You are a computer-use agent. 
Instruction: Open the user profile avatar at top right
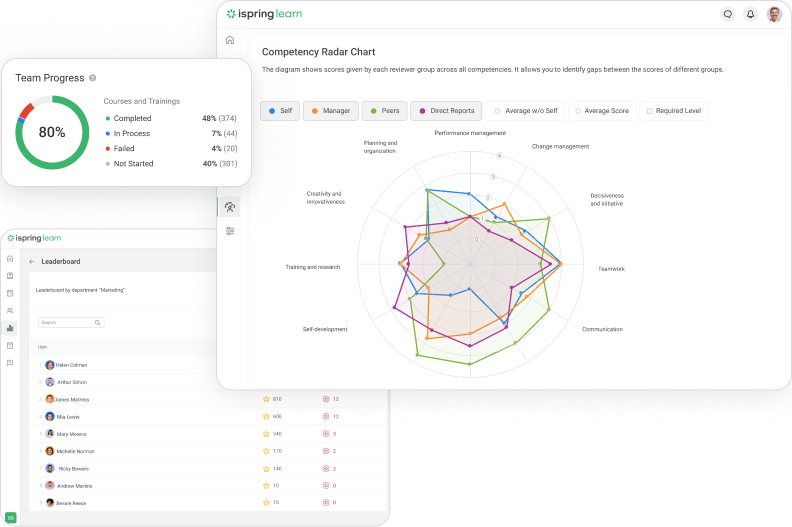coord(774,14)
